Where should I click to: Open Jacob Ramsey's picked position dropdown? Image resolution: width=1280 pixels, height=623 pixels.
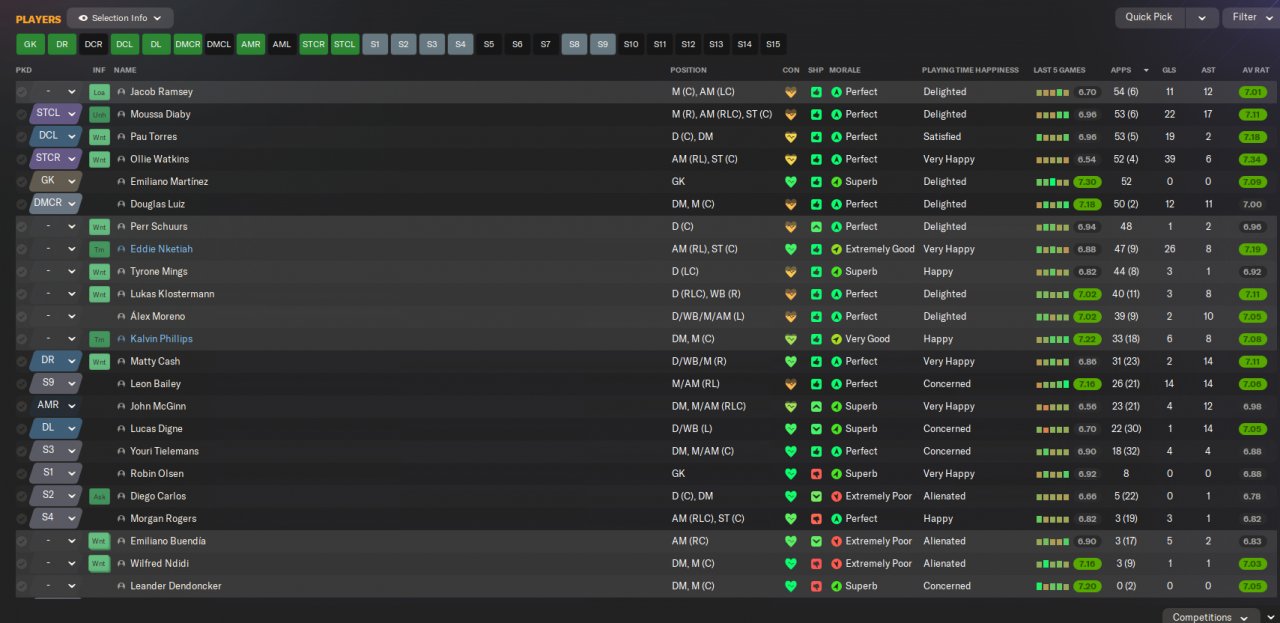56,92
